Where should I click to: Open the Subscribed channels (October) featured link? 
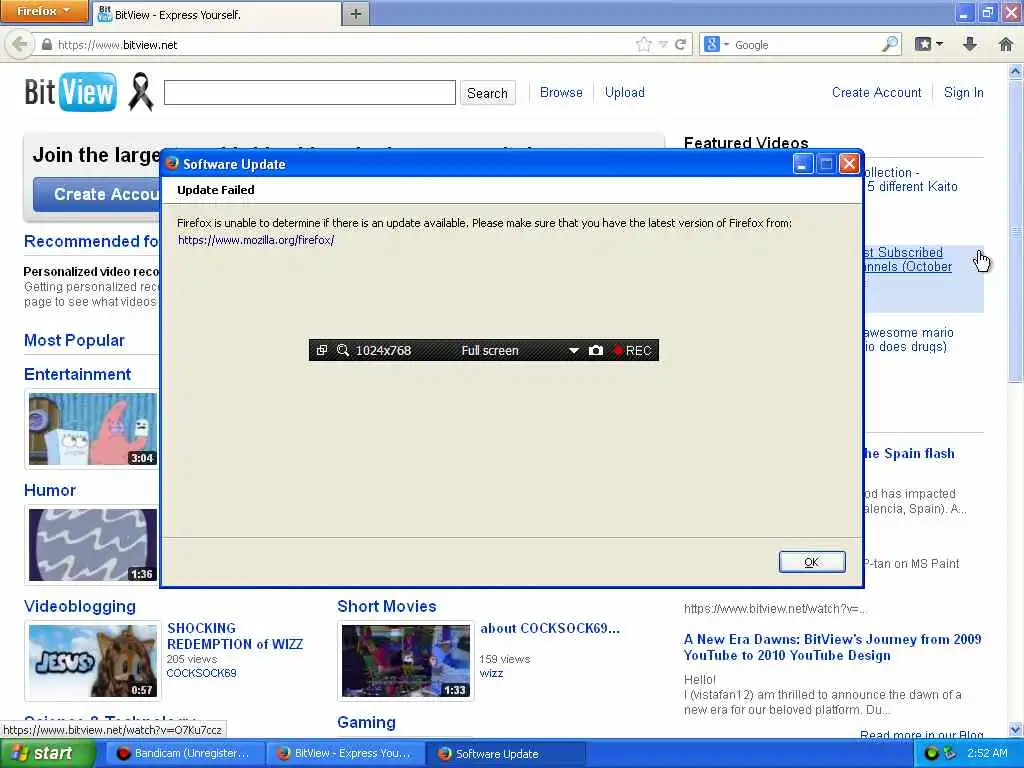click(x=908, y=259)
